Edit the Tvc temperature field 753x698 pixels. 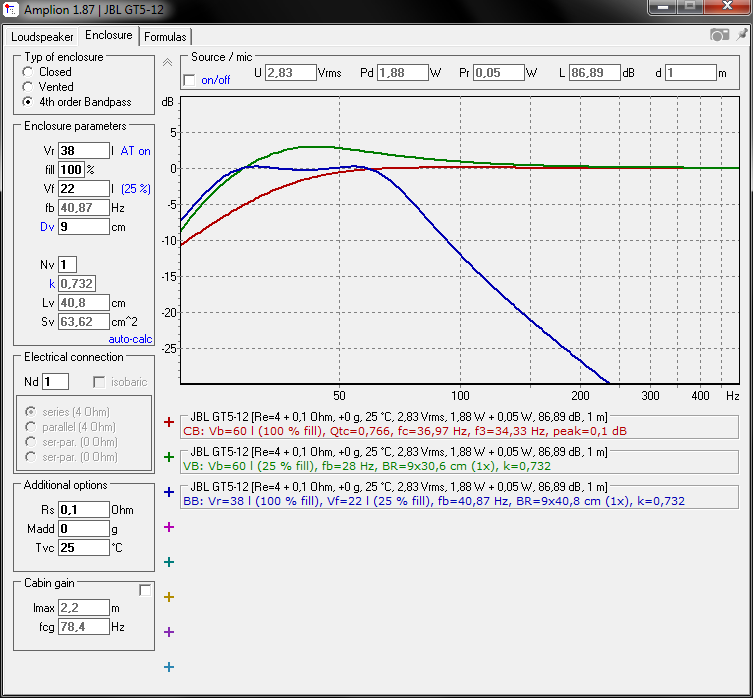click(x=84, y=548)
